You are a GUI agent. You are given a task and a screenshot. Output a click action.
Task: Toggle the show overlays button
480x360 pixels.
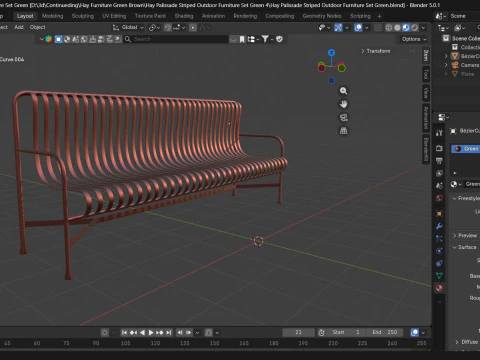click(x=358, y=28)
